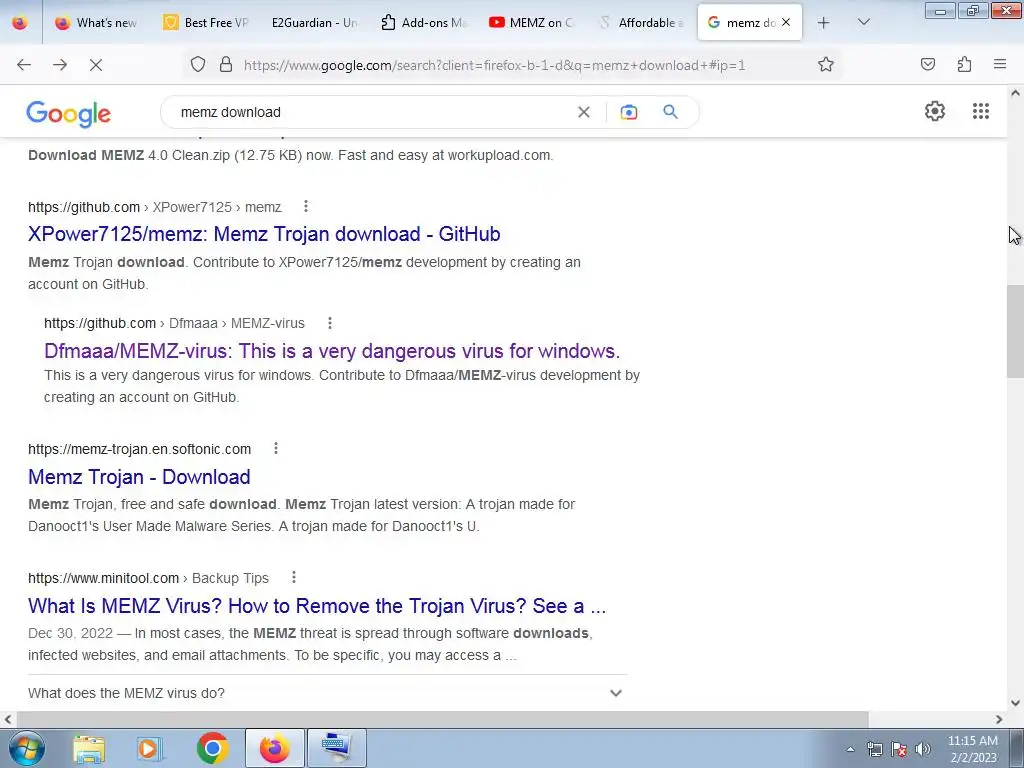Click the horizontal scrollbar thumb
The width and height of the screenshot is (1024, 768).
443,719
